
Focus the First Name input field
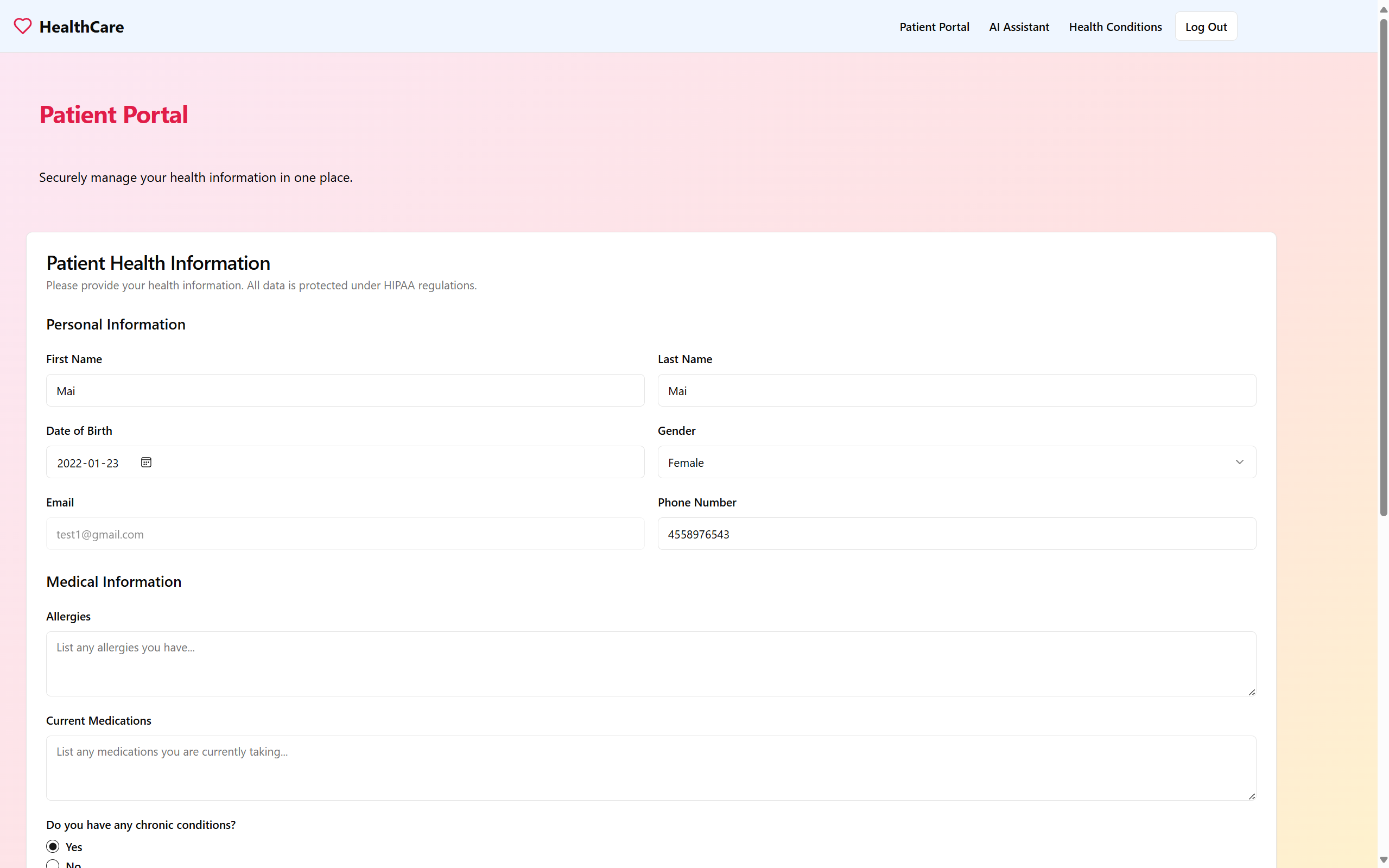click(x=344, y=391)
